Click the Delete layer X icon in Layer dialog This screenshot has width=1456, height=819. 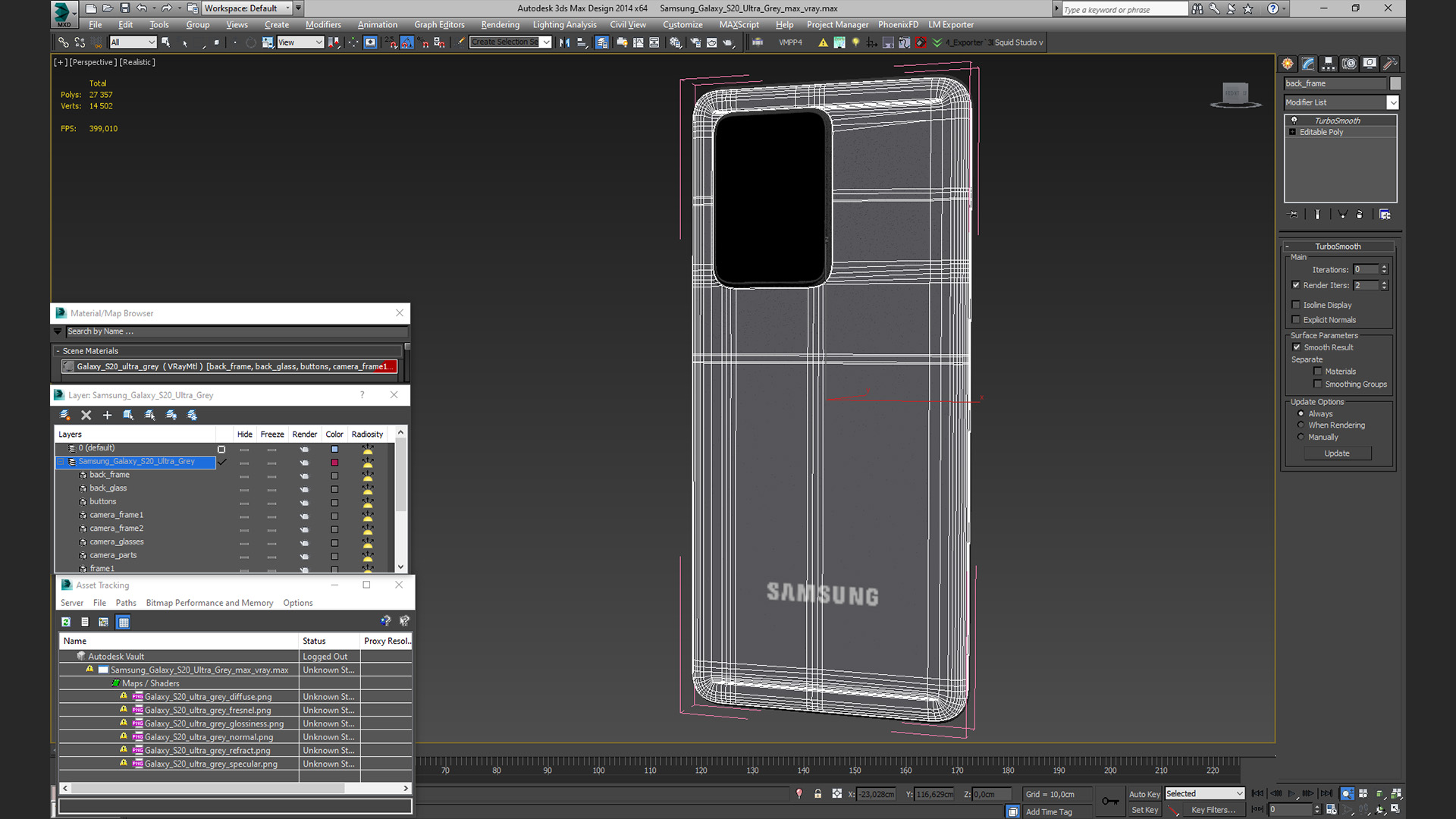coord(86,415)
